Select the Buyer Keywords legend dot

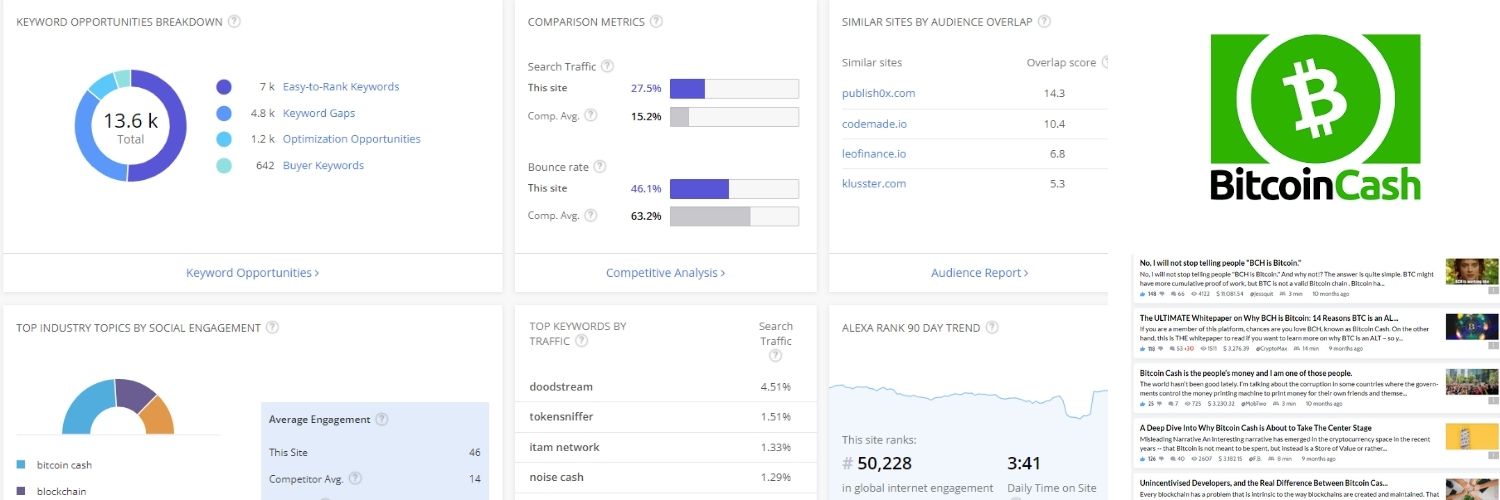pos(224,166)
